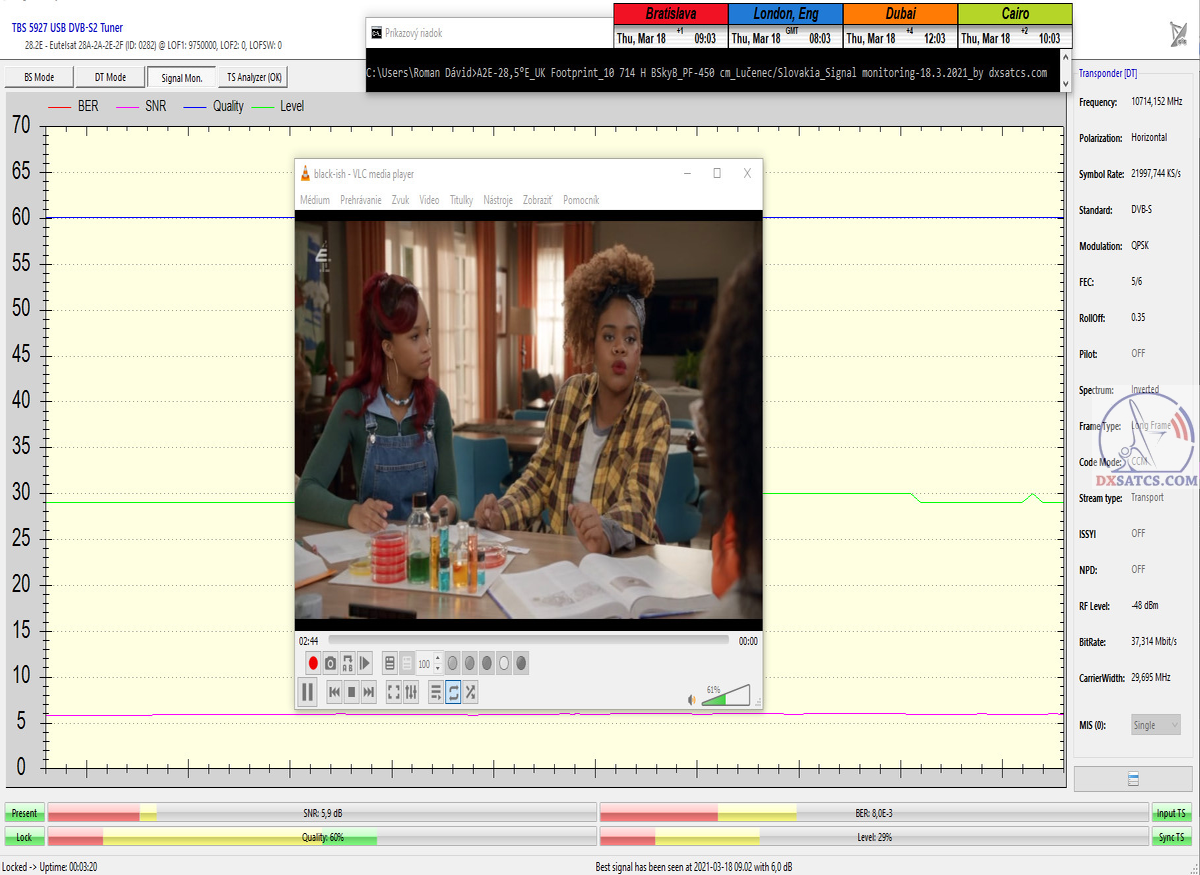The height and width of the screenshot is (875, 1200).
Task: Toggle random shuffle playback
Action: (470, 691)
